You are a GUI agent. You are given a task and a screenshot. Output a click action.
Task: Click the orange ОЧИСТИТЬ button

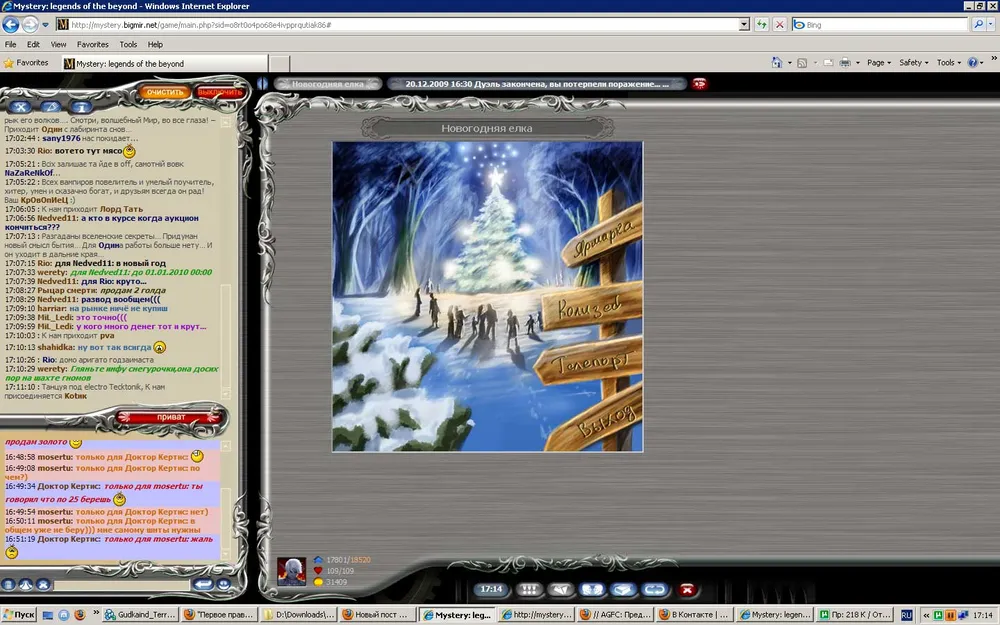[165, 92]
